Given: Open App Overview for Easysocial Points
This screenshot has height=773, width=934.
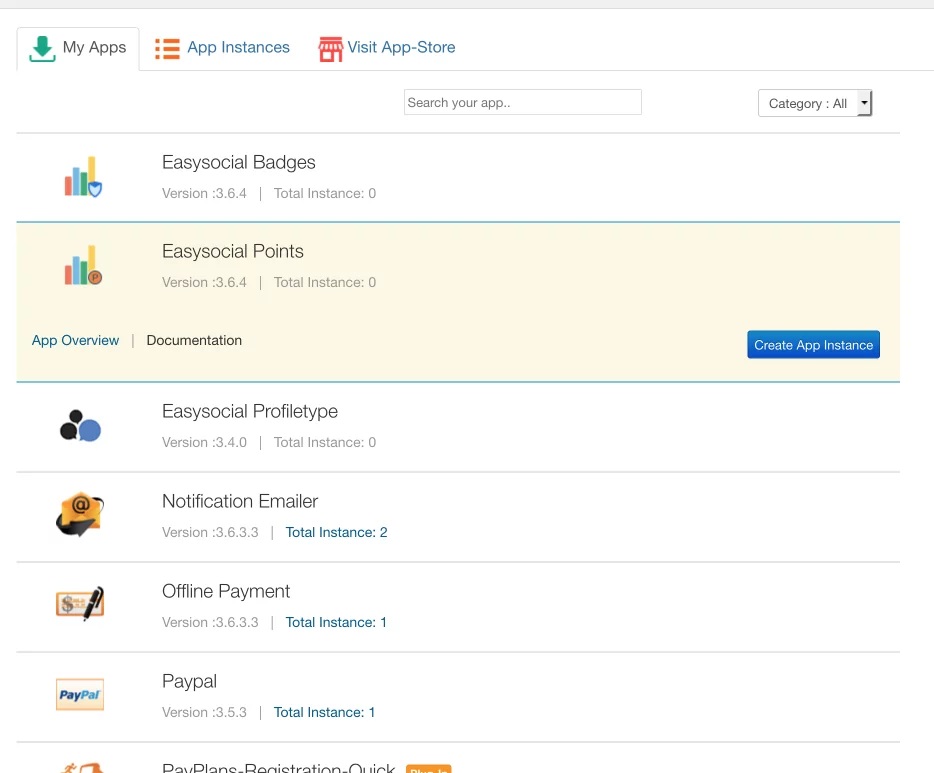Looking at the screenshot, I should [x=75, y=340].
